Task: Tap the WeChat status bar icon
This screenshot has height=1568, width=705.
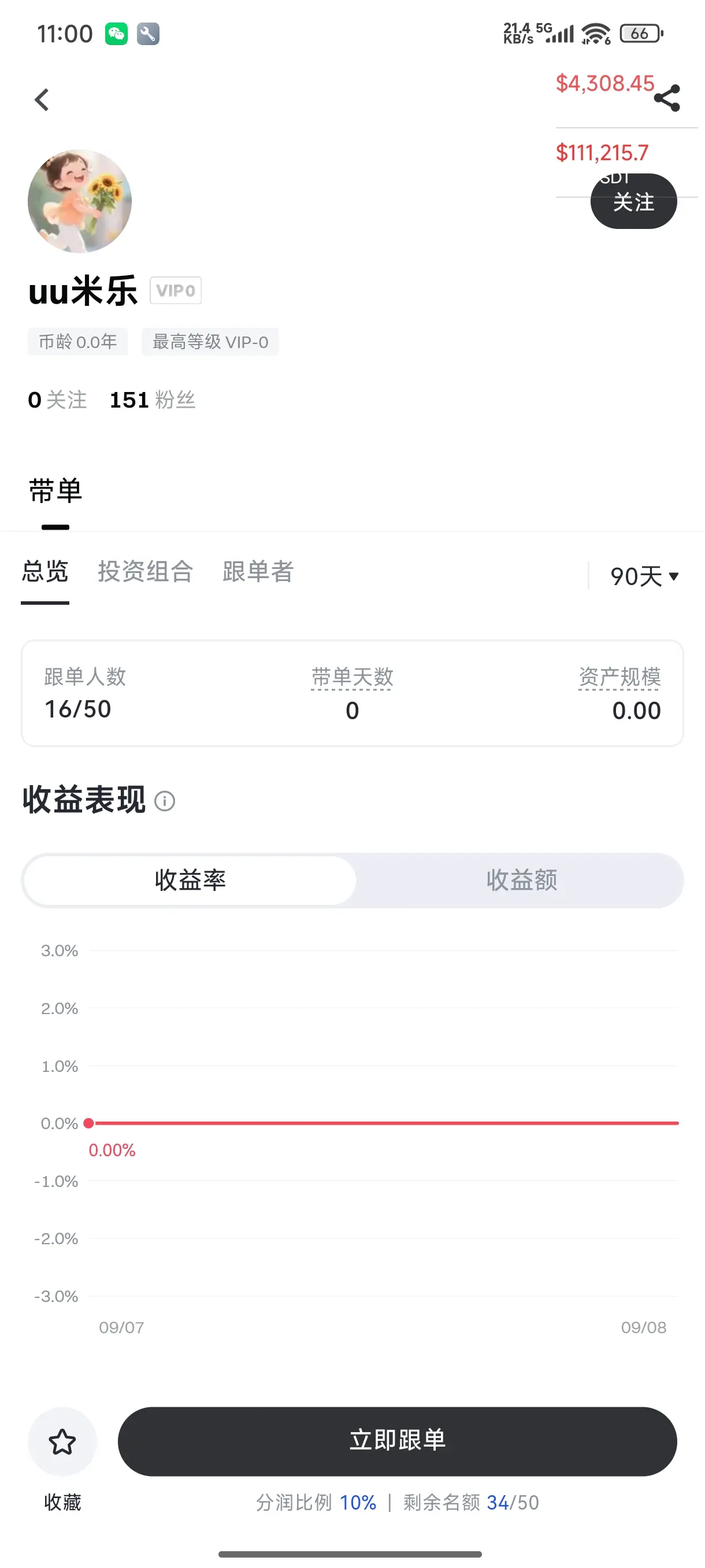Action: pyautogui.click(x=116, y=34)
